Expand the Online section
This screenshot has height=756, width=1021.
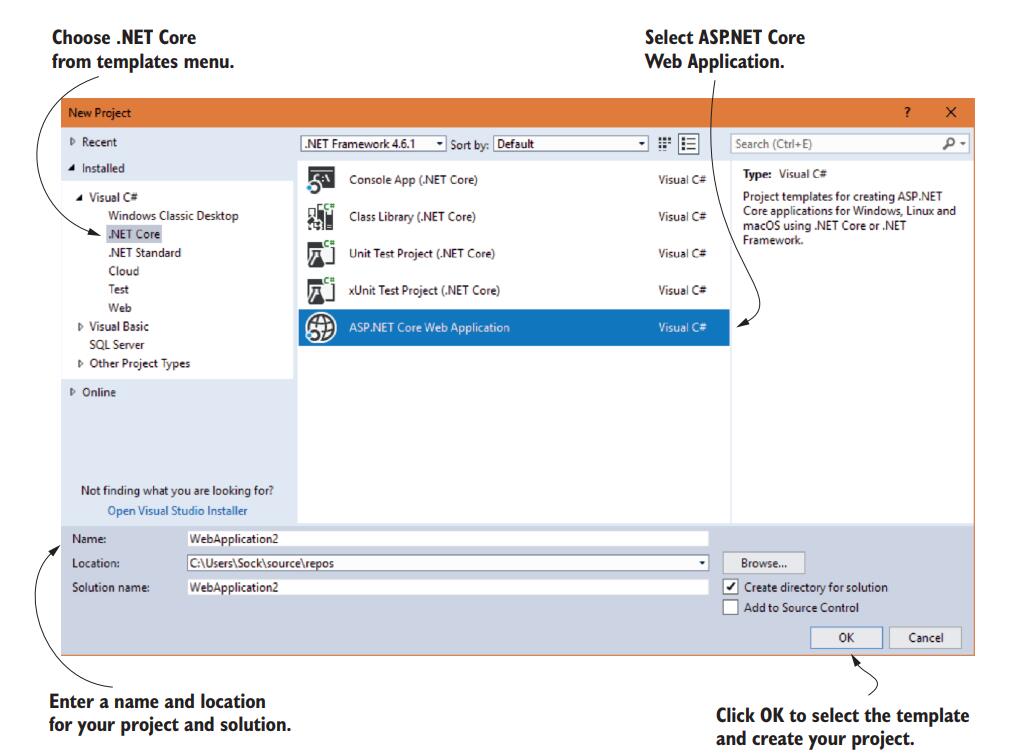coord(72,392)
